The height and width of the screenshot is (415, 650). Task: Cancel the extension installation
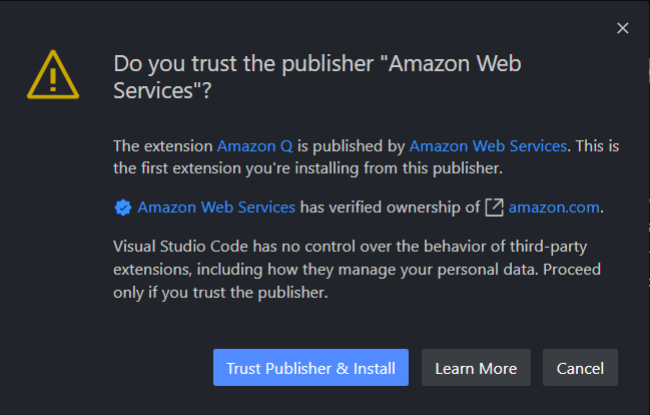[580, 368]
